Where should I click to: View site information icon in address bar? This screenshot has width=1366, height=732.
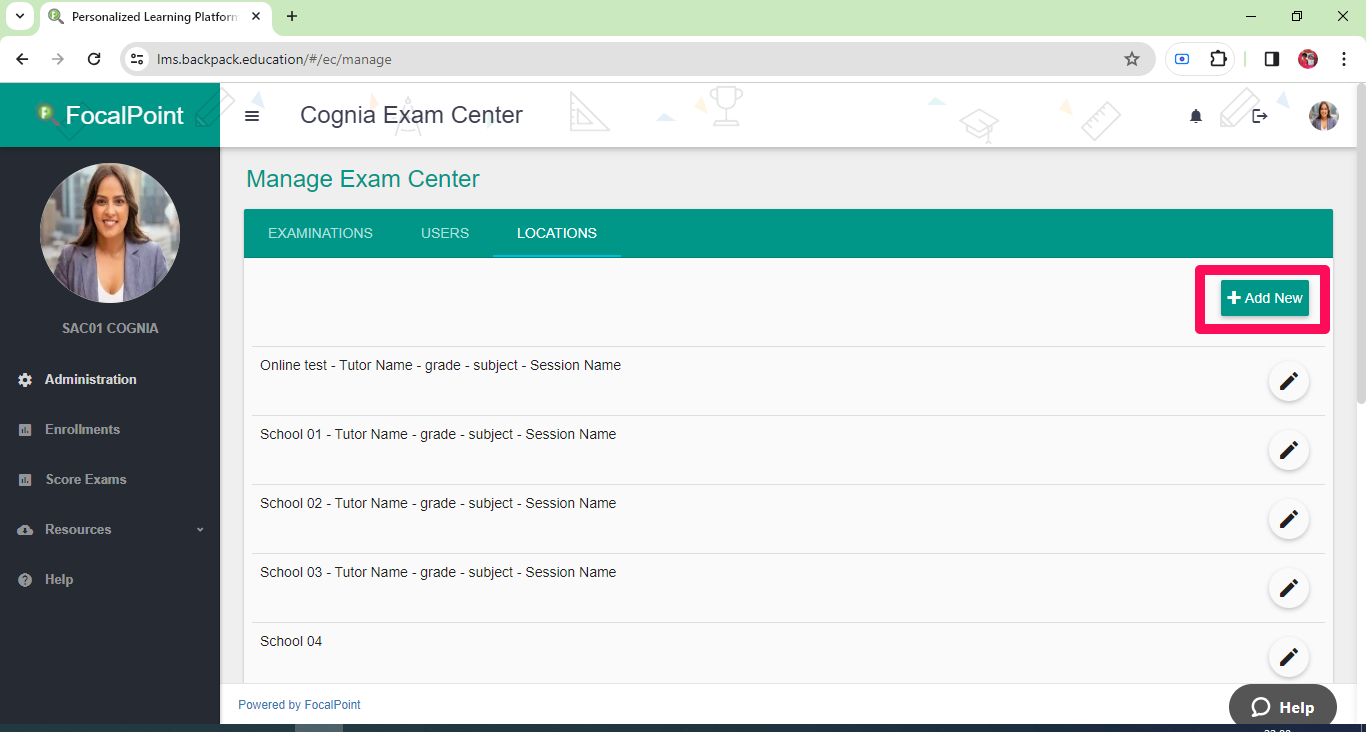click(x=138, y=59)
